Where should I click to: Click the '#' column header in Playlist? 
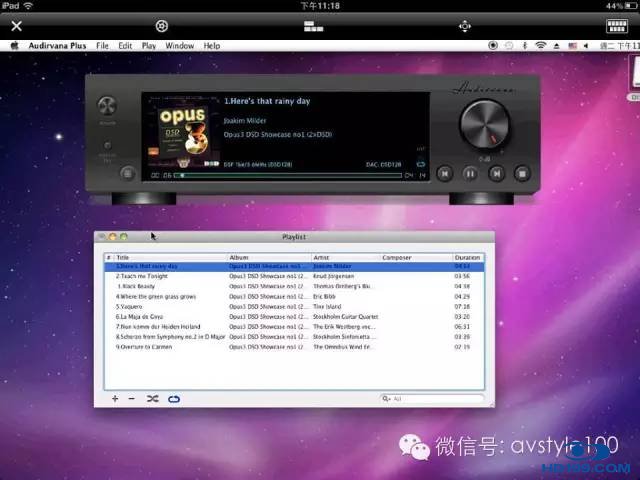(x=109, y=258)
